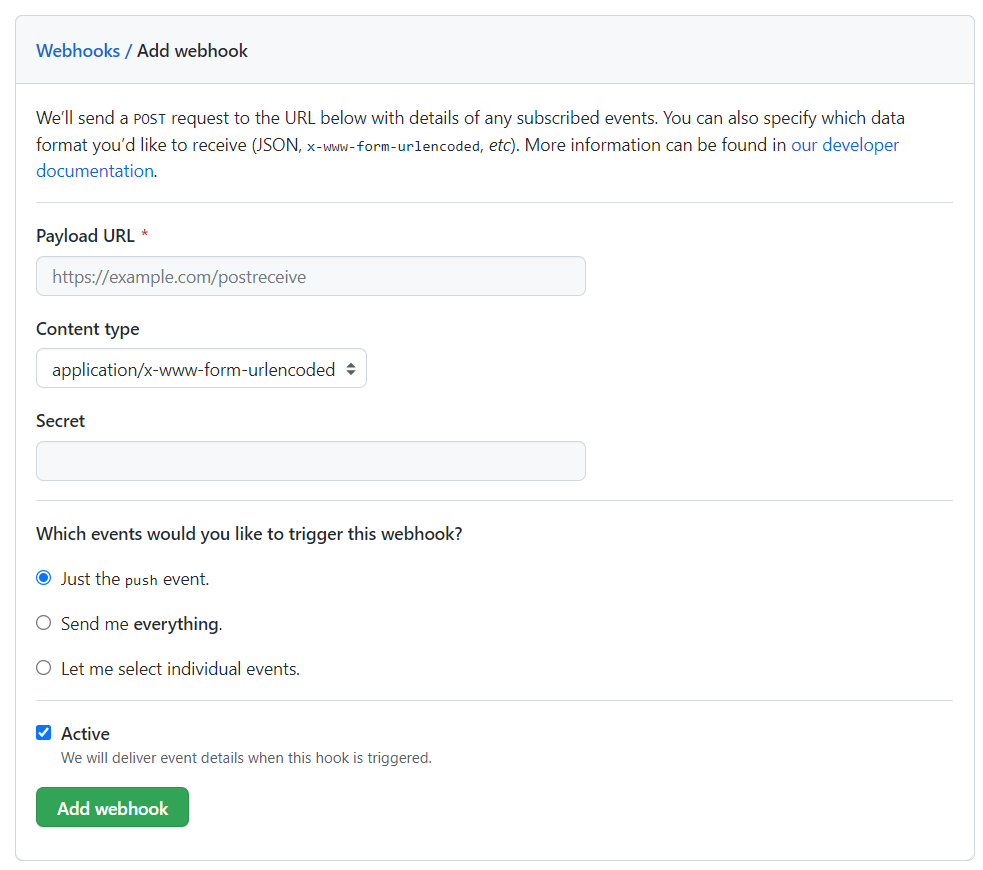Choose 'Send me everything'

[43, 622]
